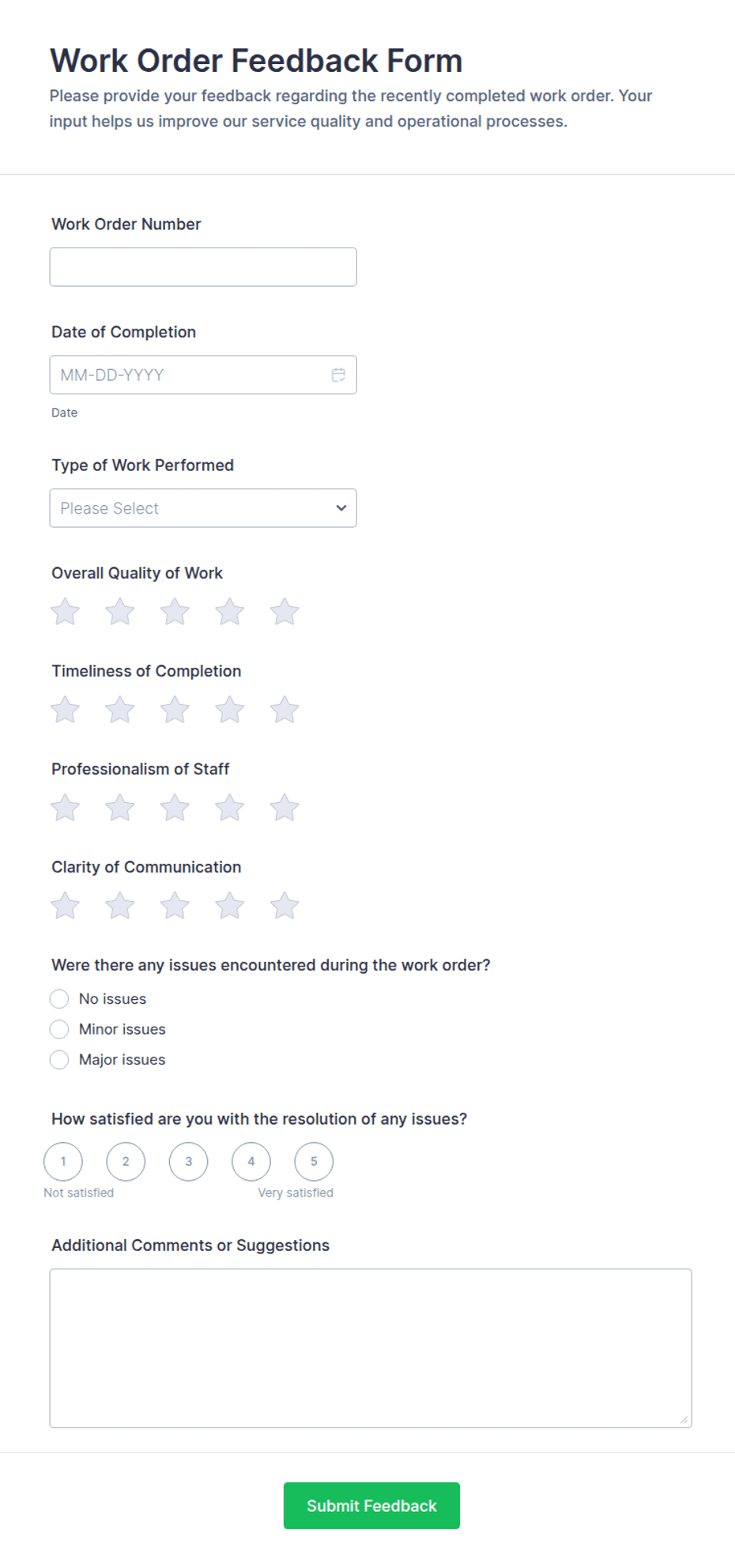
Task: Set Clarity of Communication to four stars
Action: click(230, 906)
